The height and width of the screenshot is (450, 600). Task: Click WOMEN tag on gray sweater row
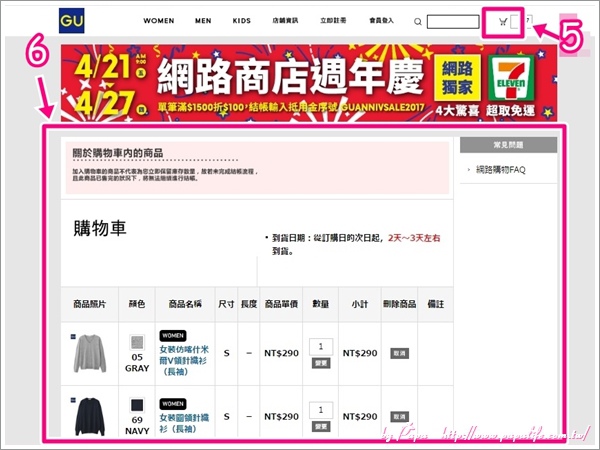tap(173, 336)
